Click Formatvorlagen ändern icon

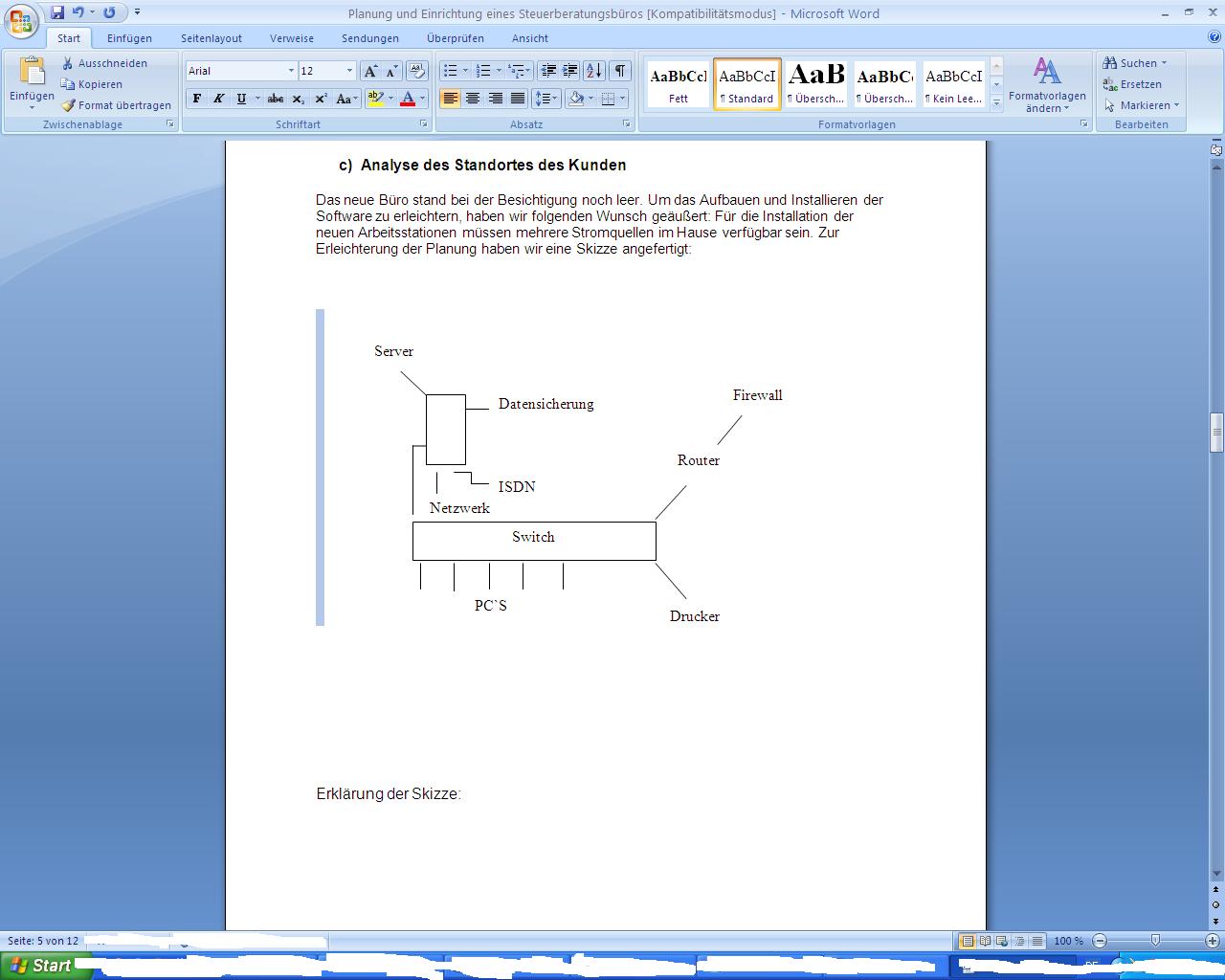pyautogui.click(x=1047, y=73)
